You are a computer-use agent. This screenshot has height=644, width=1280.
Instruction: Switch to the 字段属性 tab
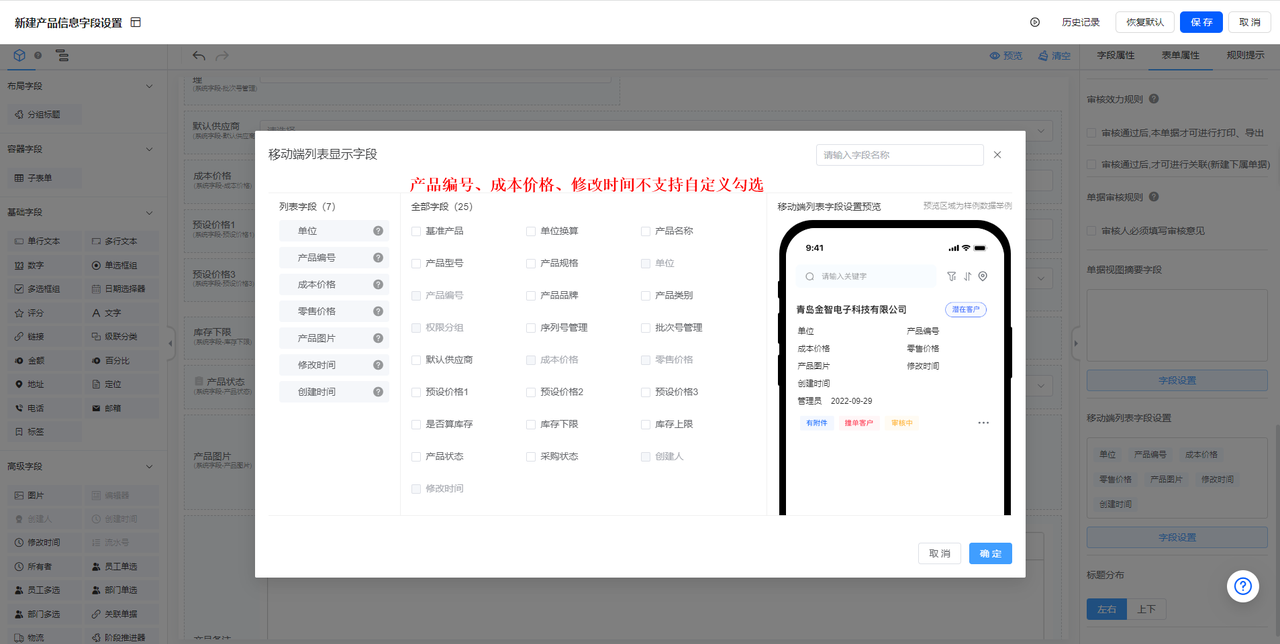pos(1115,55)
